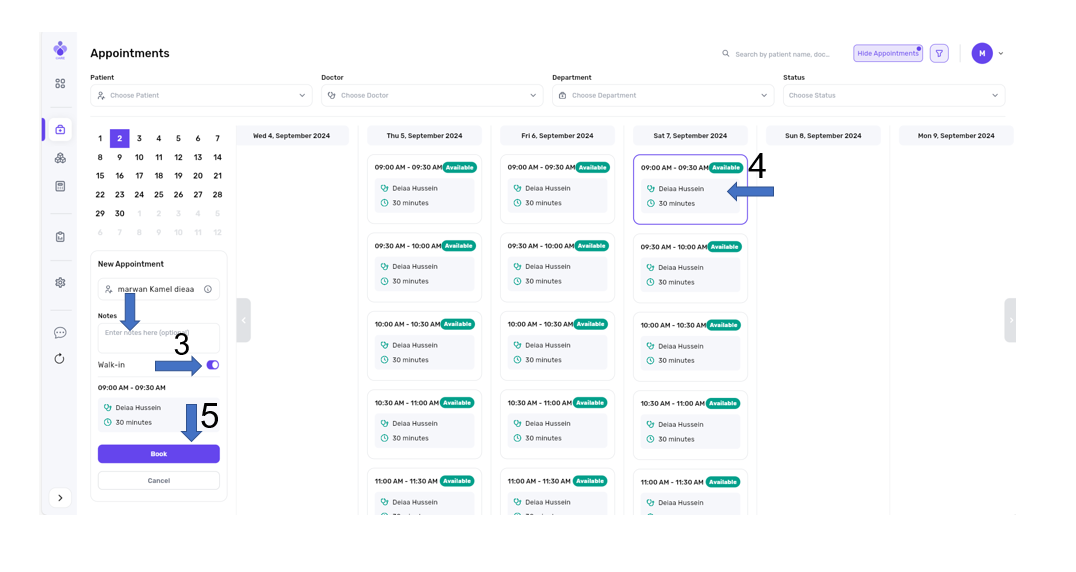
Task: Click the Cancel button
Action: click(158, 481)
